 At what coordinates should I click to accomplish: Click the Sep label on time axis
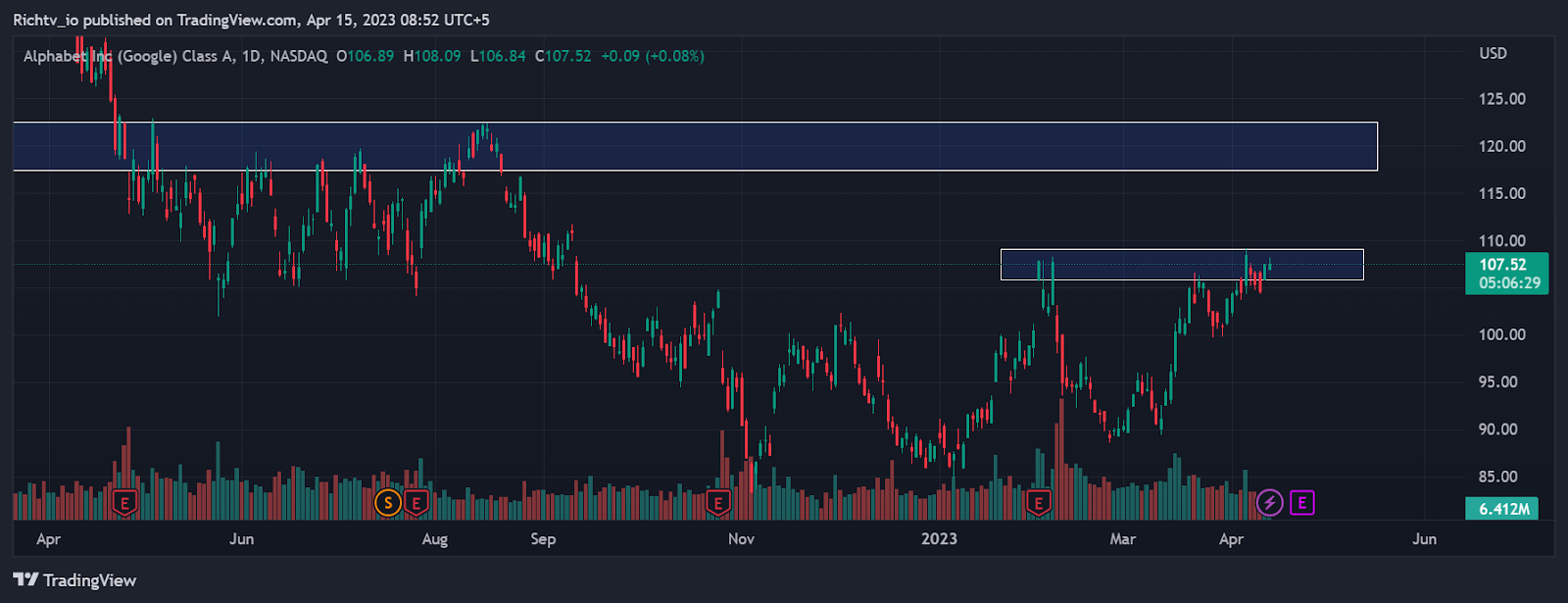click(543, 538)
